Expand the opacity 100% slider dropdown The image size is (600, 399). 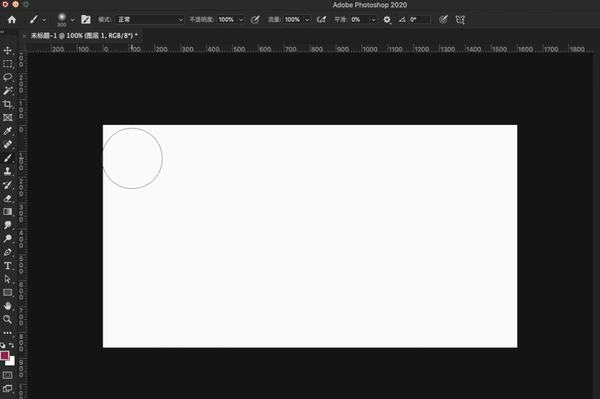[241, 20]
